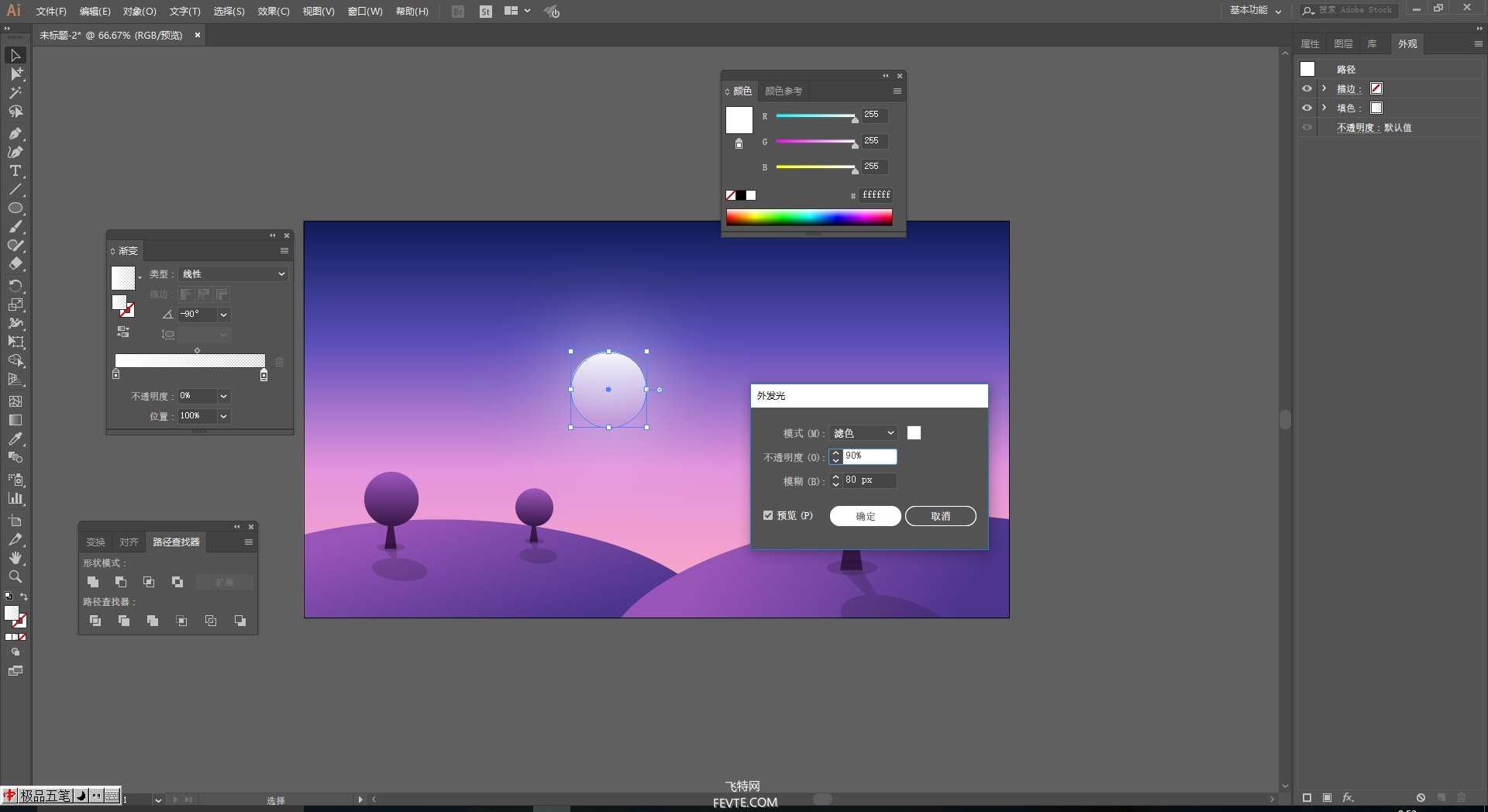Switch to the 颜色参考 tab

tap(784, 91)
